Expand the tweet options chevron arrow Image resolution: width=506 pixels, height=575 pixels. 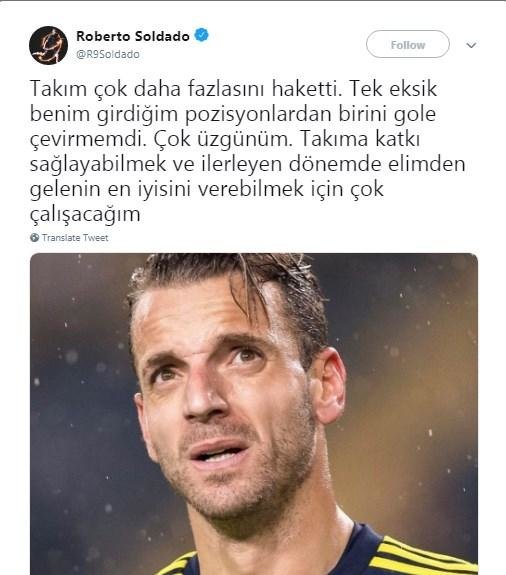pos(471,45)
